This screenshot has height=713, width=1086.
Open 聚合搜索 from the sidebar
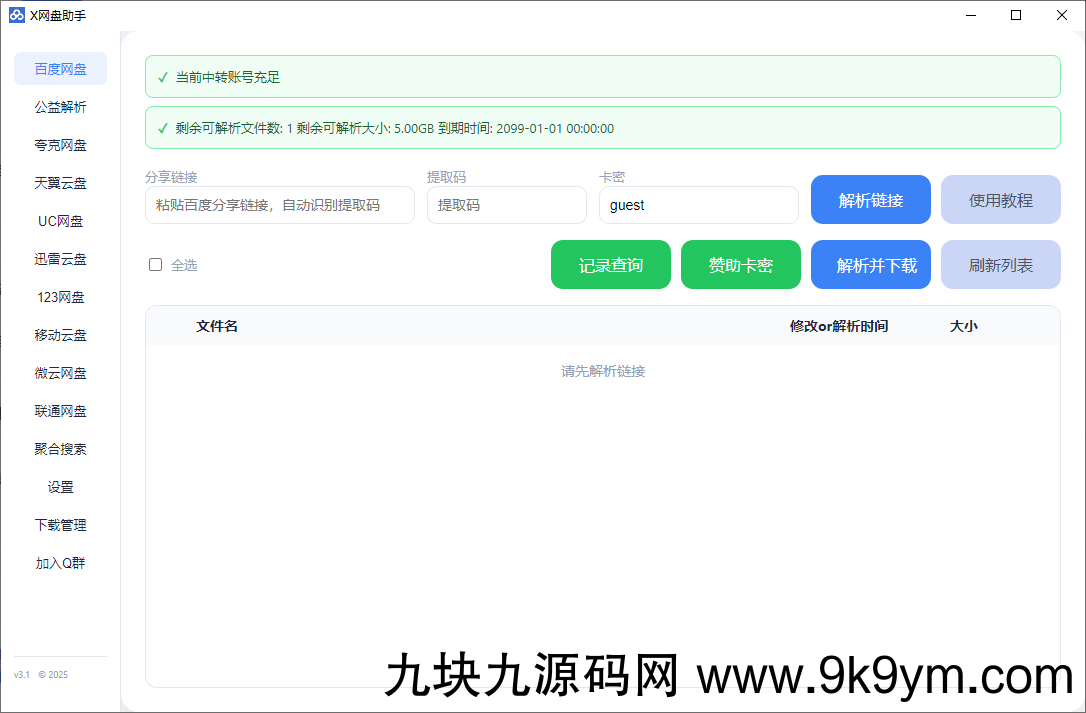(60, 449)
